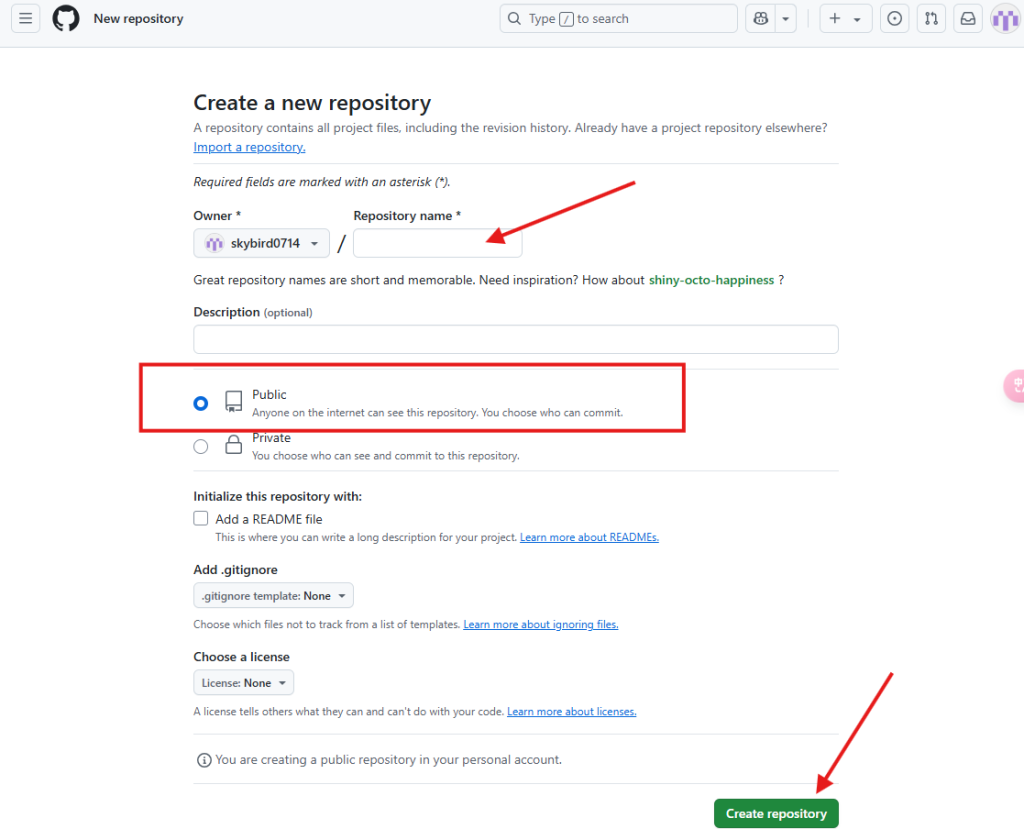Open the Copilot chat icon
Image resolution: width=1024 pixels, height=829 pixels.
(x=761, y=19)
